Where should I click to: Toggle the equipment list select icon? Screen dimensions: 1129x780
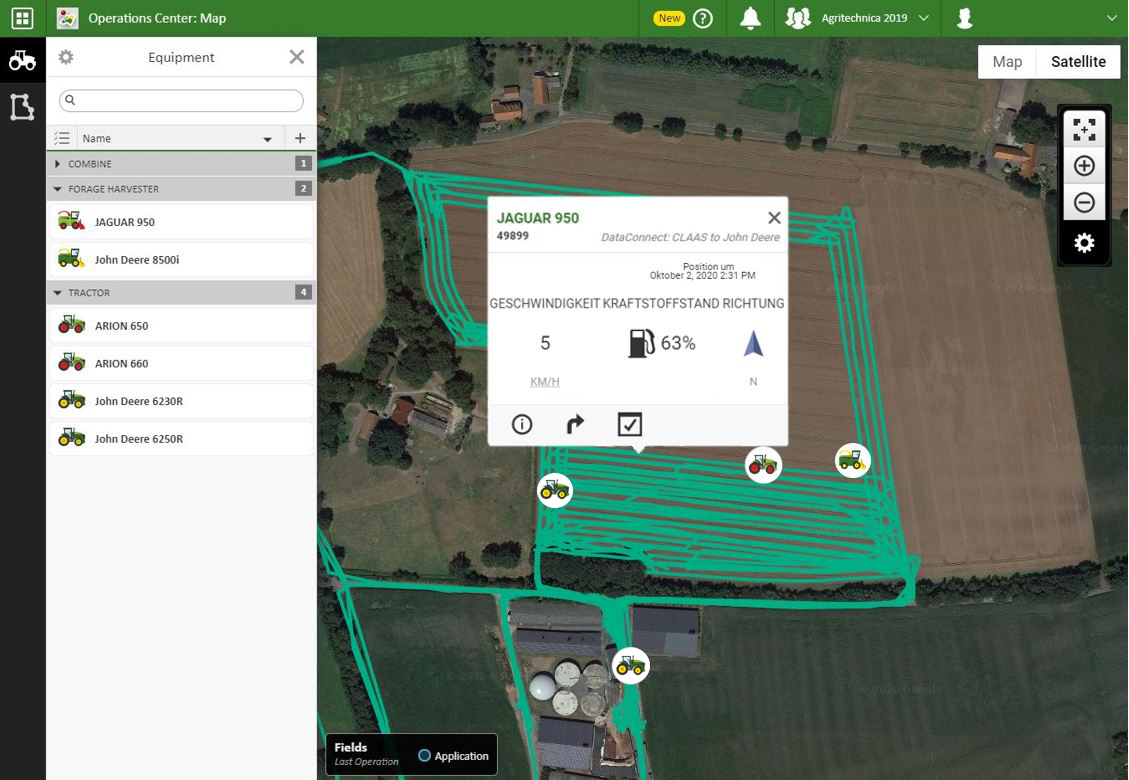point(63,138)
